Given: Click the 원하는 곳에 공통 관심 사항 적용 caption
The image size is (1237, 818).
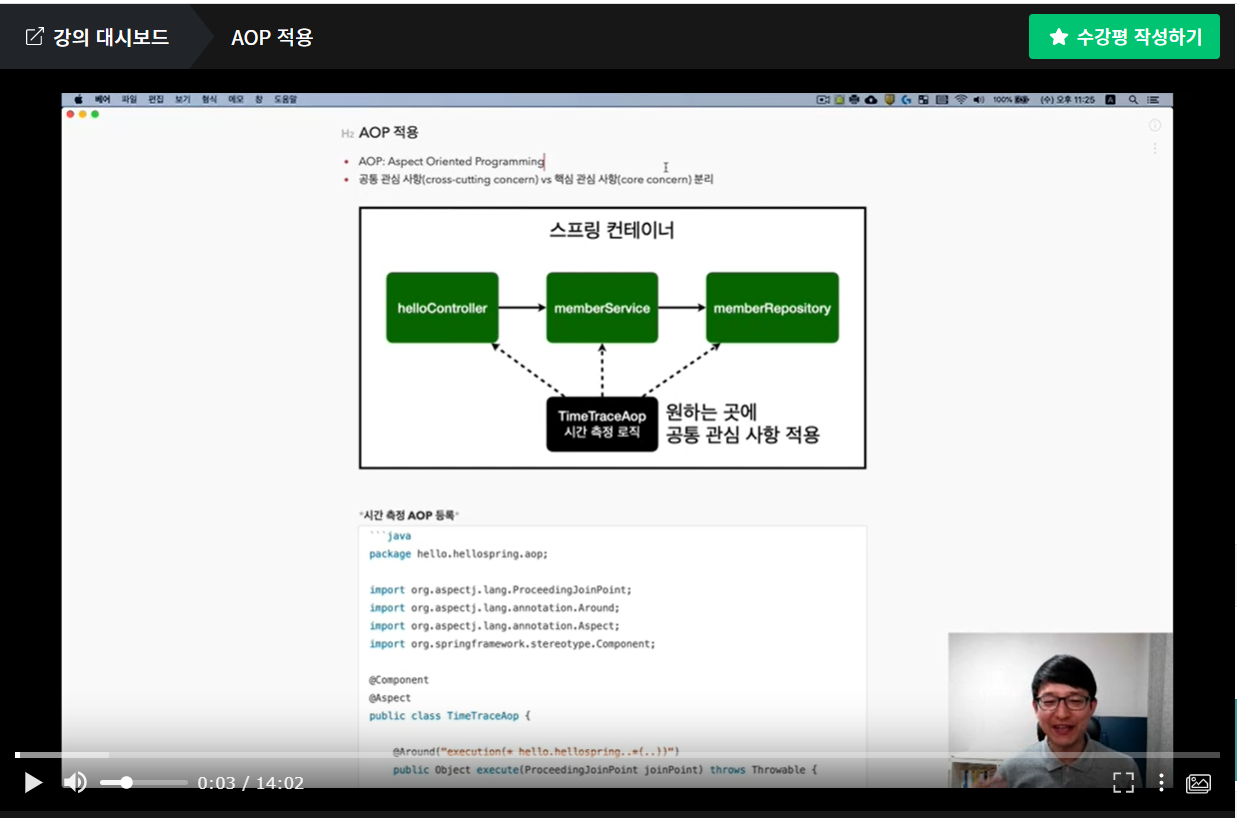Looking at the screenshot, I should [x=743, y=423].
